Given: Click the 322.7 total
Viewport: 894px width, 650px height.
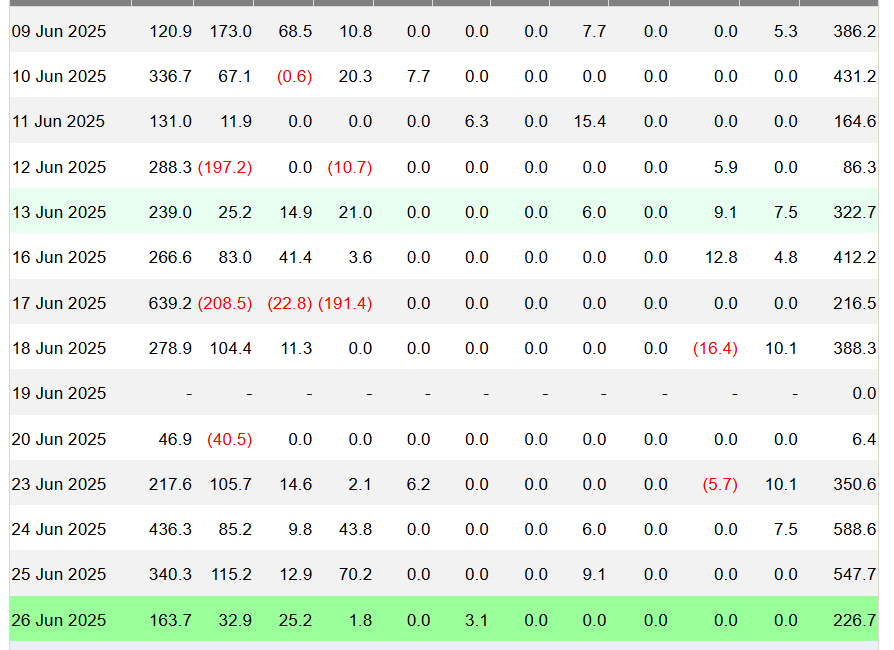Looking at the screenshot, I should 855,212.
